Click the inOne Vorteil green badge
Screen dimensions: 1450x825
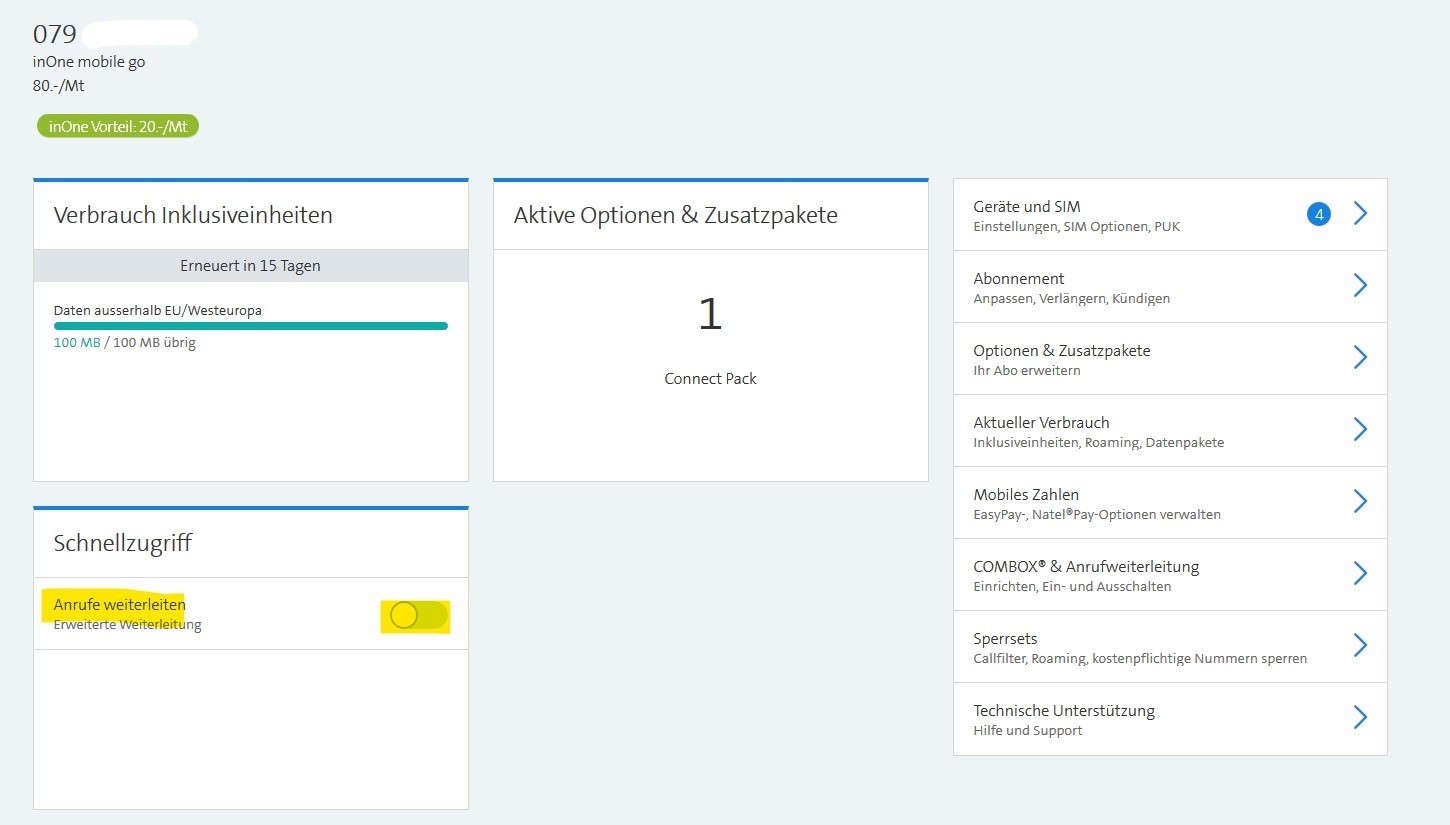[x=118, y=127]
